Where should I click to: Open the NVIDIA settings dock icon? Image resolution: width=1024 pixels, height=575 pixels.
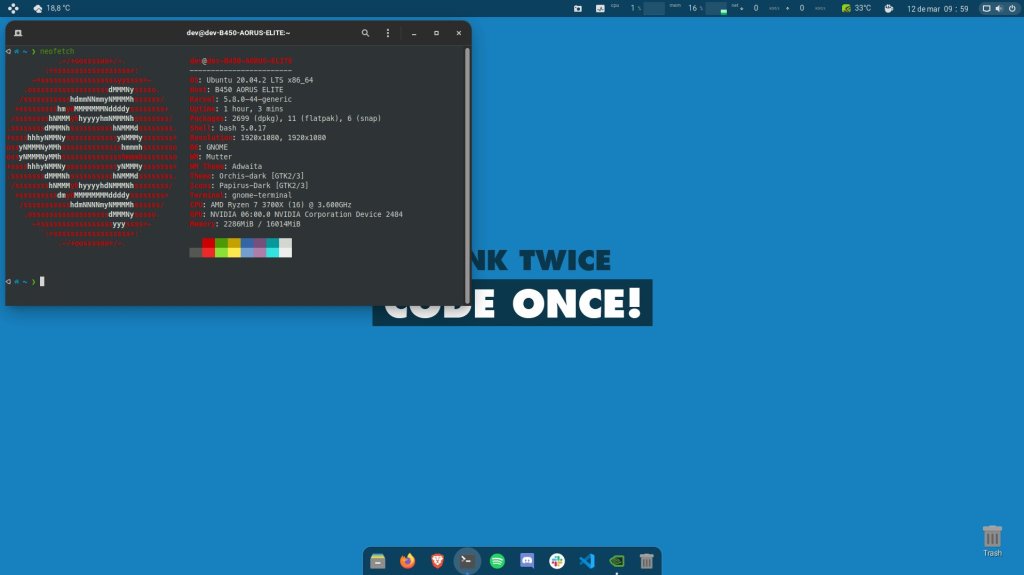pyautogui.click(x=617, y=561)
